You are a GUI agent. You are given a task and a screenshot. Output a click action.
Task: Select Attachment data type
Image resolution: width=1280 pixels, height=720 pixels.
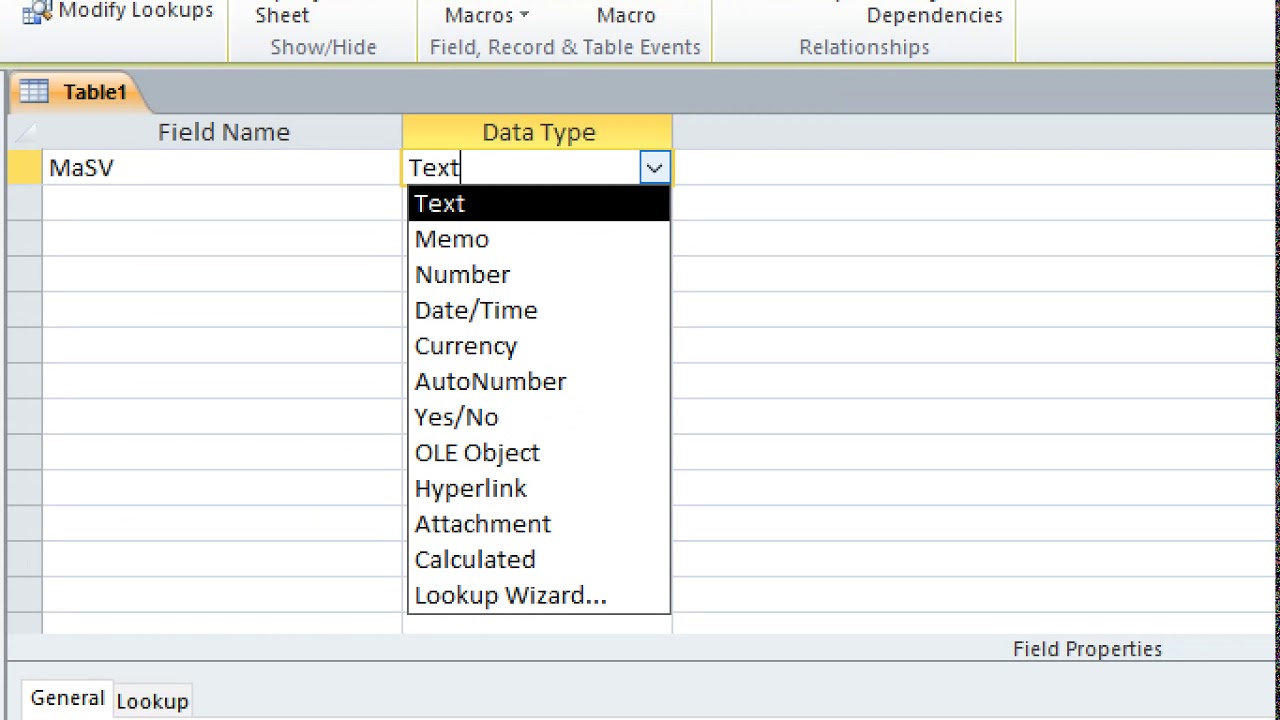point(539,524)
